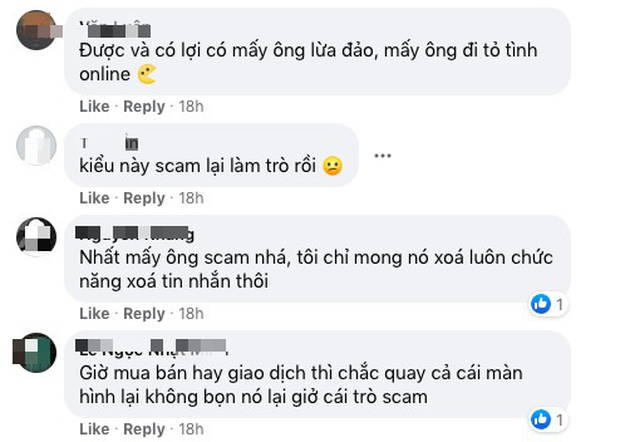This screenshot has width=620, height=442.
Task: Reply to the 'lừa đảo, tỏ tình online' comment
Action: click(144, 107)
